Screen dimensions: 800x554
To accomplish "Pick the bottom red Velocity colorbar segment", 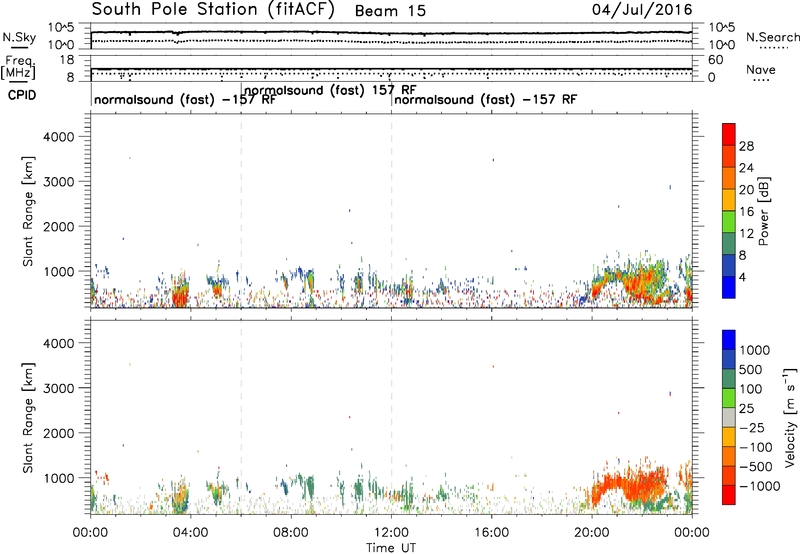I will [x=729, y=495].
